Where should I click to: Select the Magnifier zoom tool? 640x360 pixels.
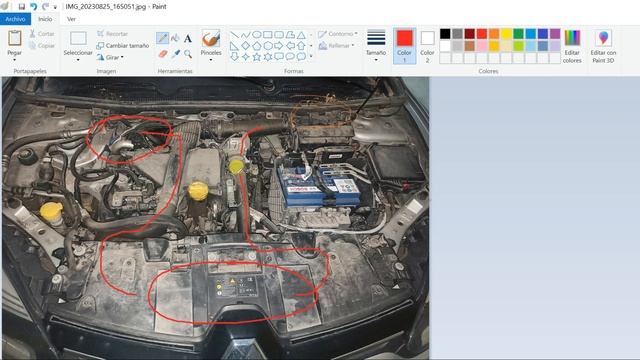188,54
